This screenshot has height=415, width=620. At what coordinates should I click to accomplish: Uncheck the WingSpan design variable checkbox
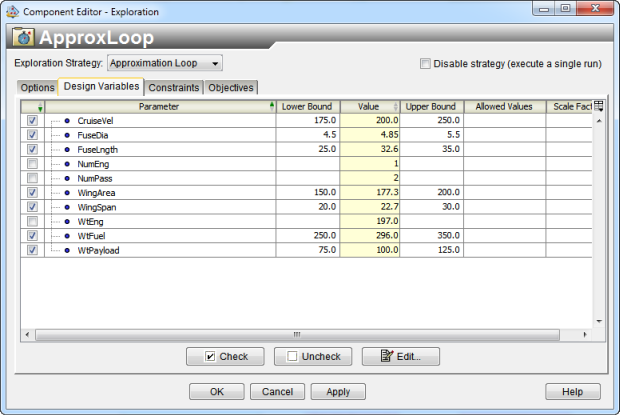point(33,207)
